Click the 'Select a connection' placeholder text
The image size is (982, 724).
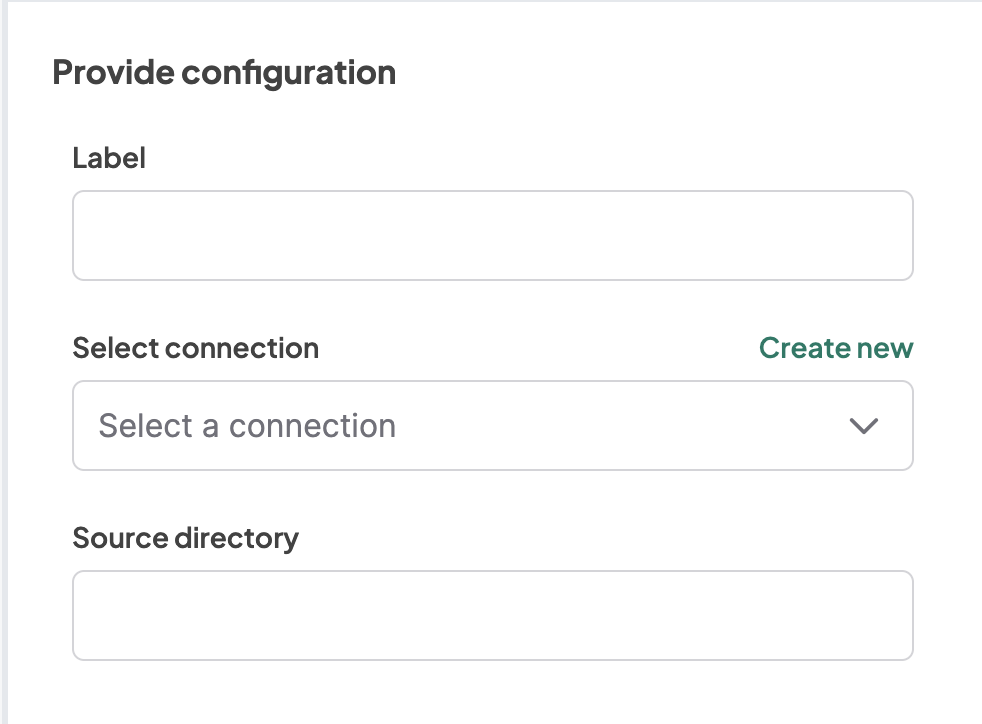(x=247, y=426)
